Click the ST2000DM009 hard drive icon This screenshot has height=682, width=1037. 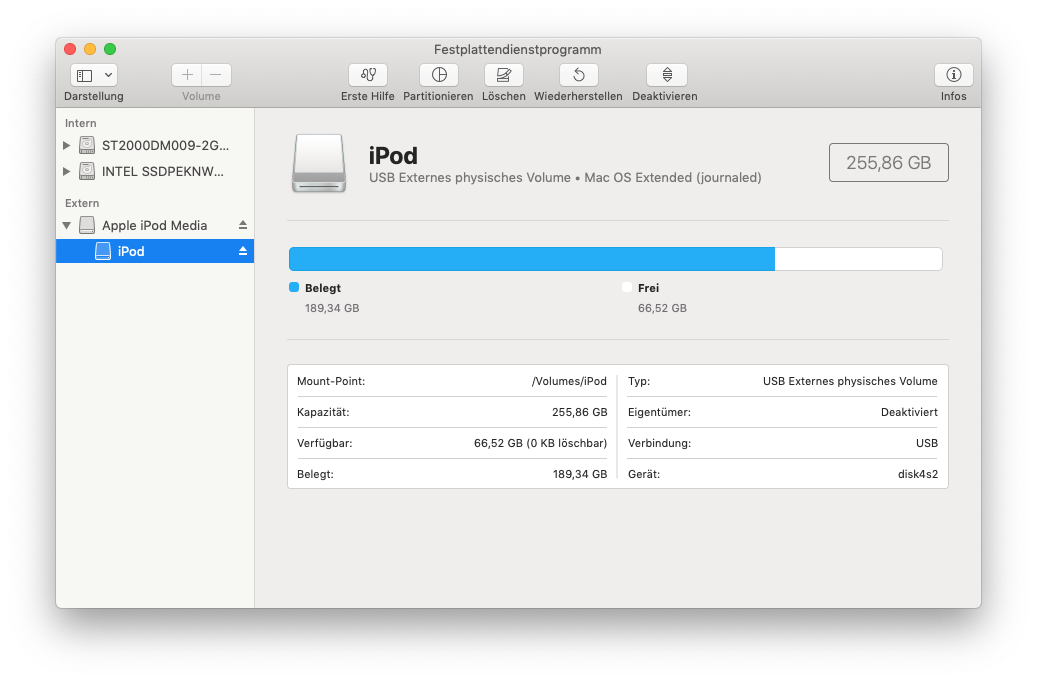[87, 145]
